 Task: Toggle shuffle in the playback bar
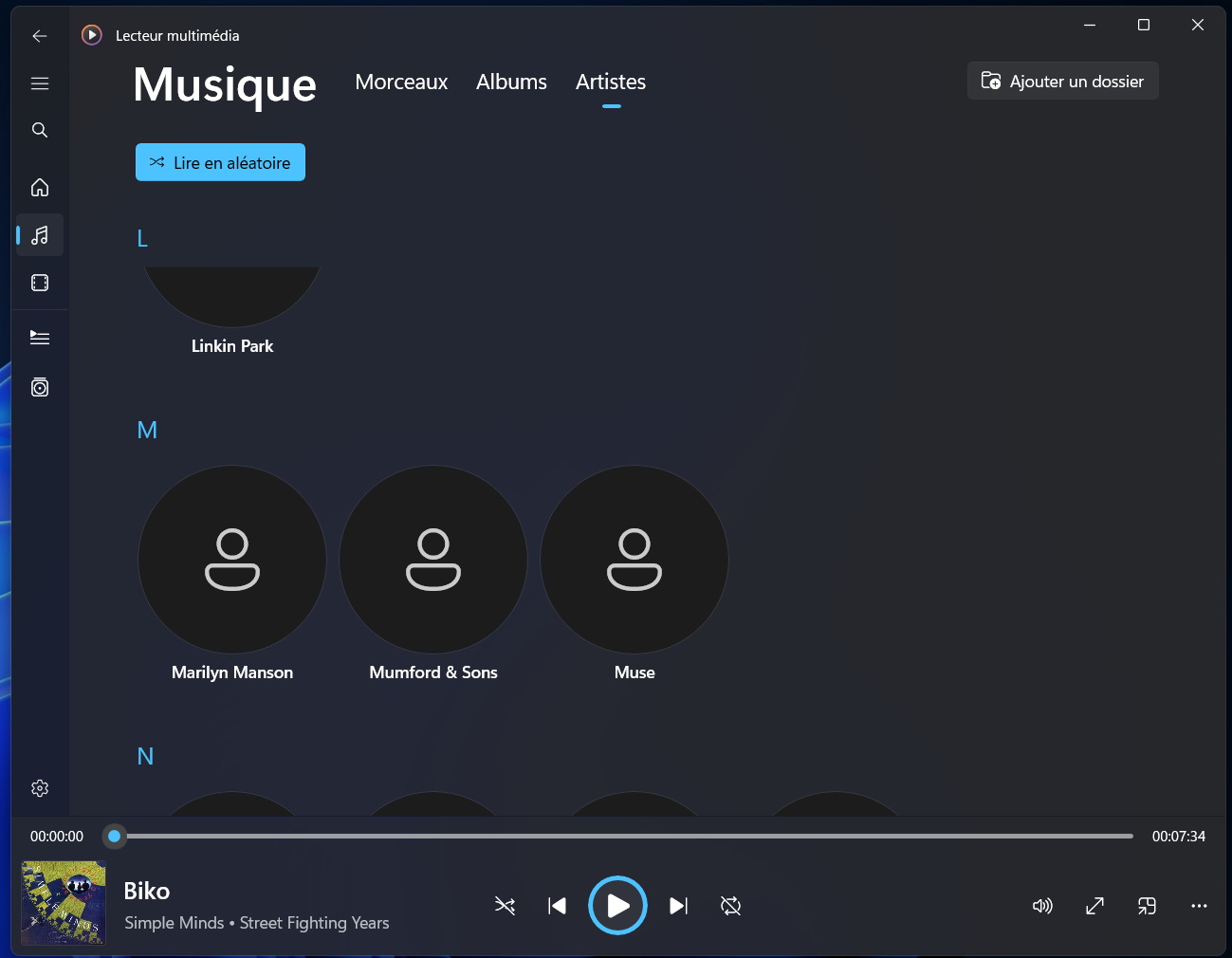506,906
